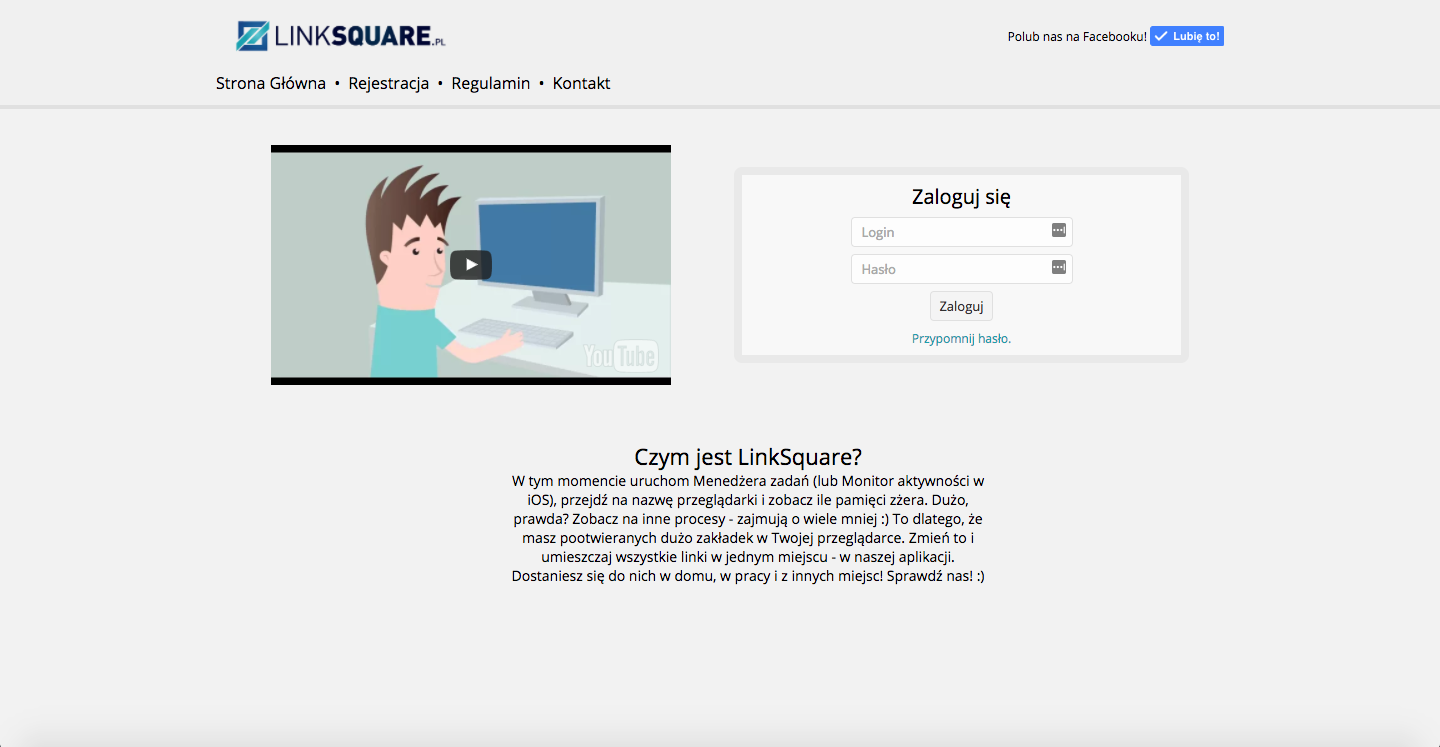Image resolution: width=1440 pixels, height=747 pixels.
Task: Open the Regulamin menu item
Action: tap(490, 84)
